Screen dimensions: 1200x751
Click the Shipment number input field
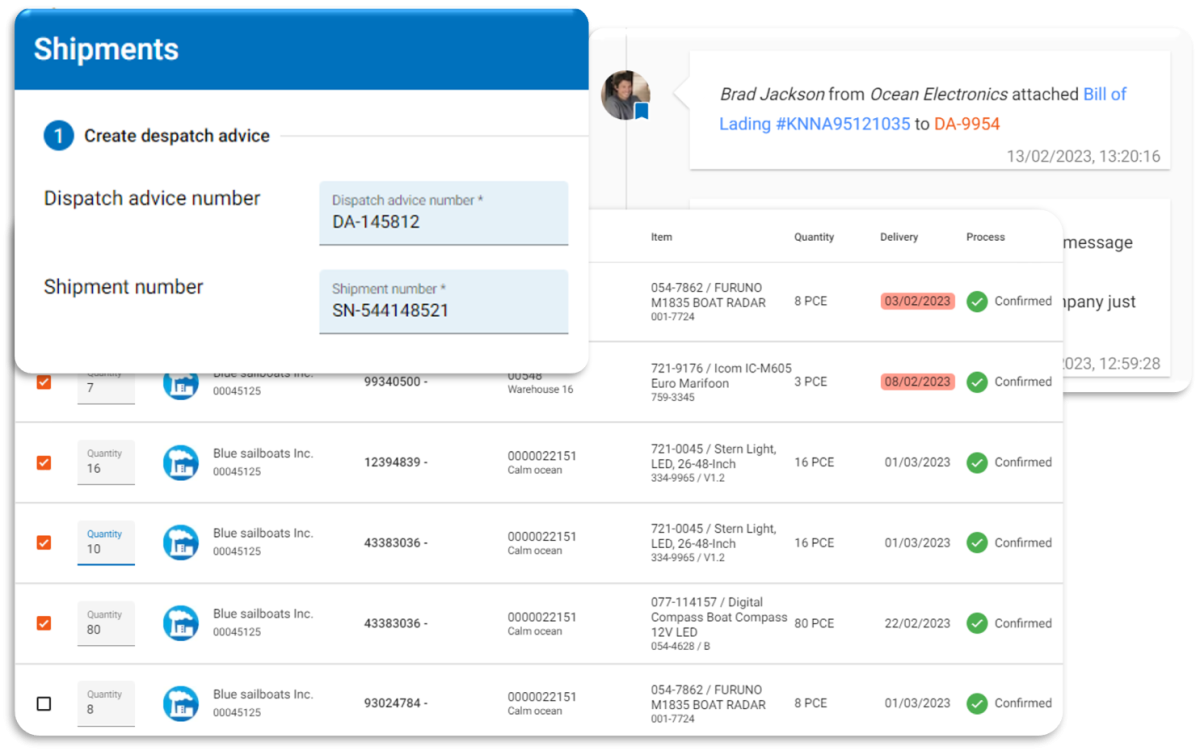point(444,301)
